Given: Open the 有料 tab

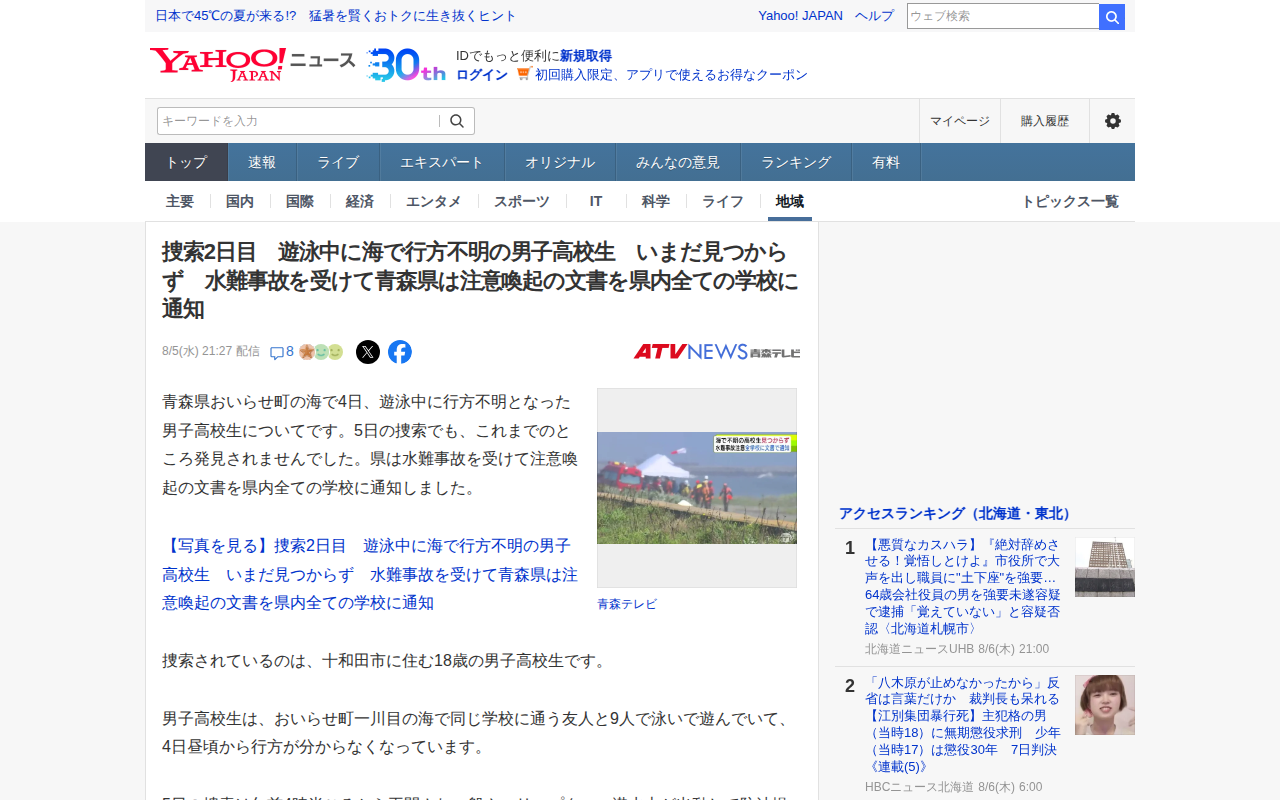Looking at the screenshot, I should tap(886, 162).
